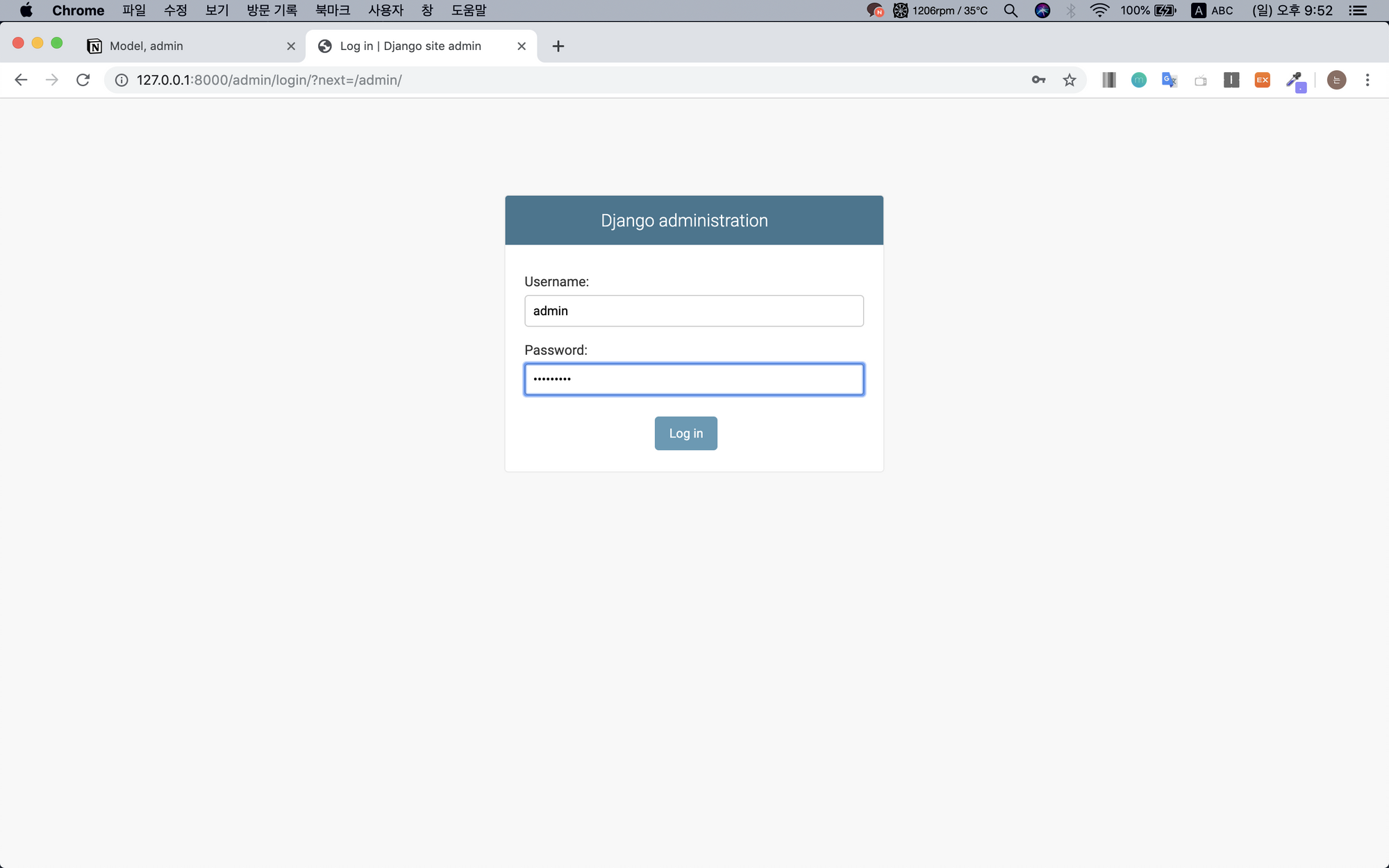Screen dimensions: 1389x868
Task: Reload the Django login page
Action: (x=83, y=80)
